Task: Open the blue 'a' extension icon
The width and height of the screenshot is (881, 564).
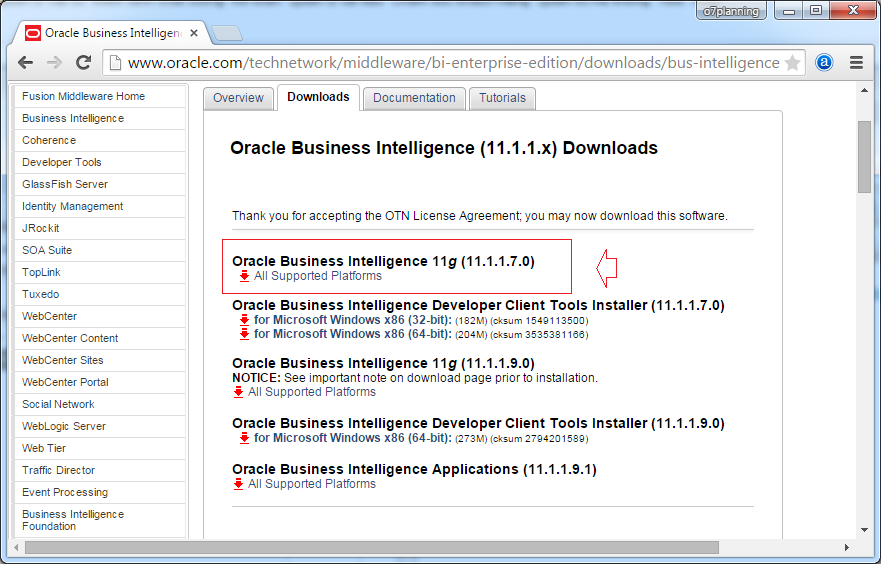Action: tap(824, 62)
